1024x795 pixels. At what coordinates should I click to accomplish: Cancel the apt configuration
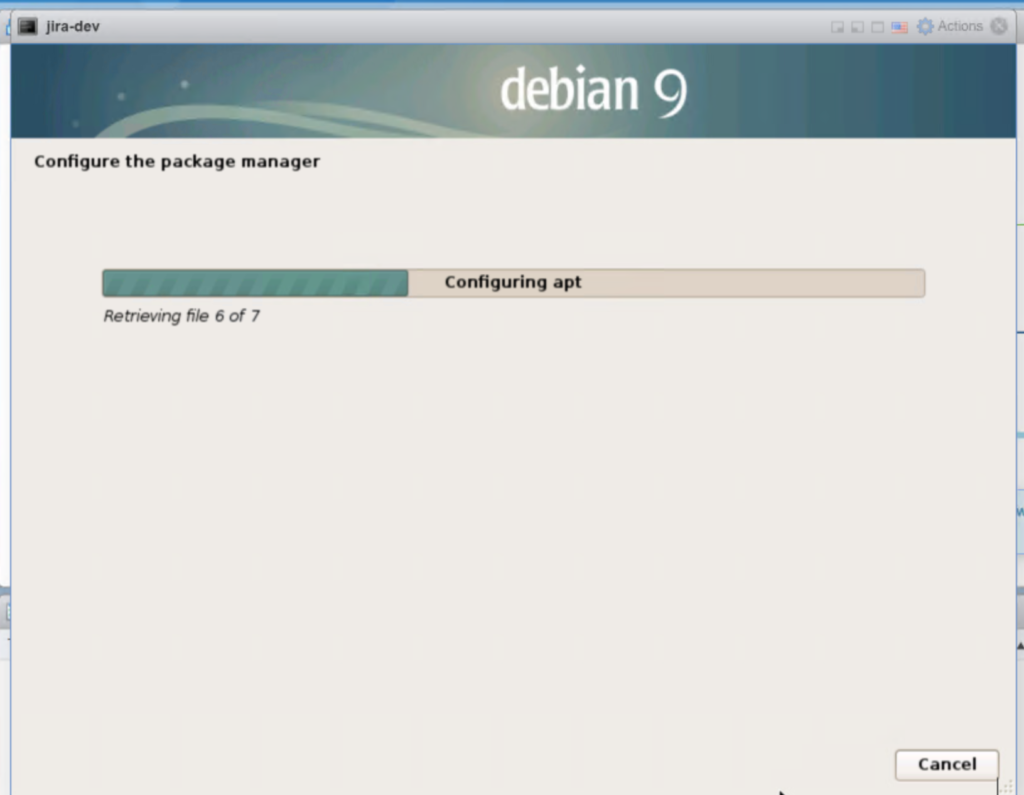[x=946, y=764]
